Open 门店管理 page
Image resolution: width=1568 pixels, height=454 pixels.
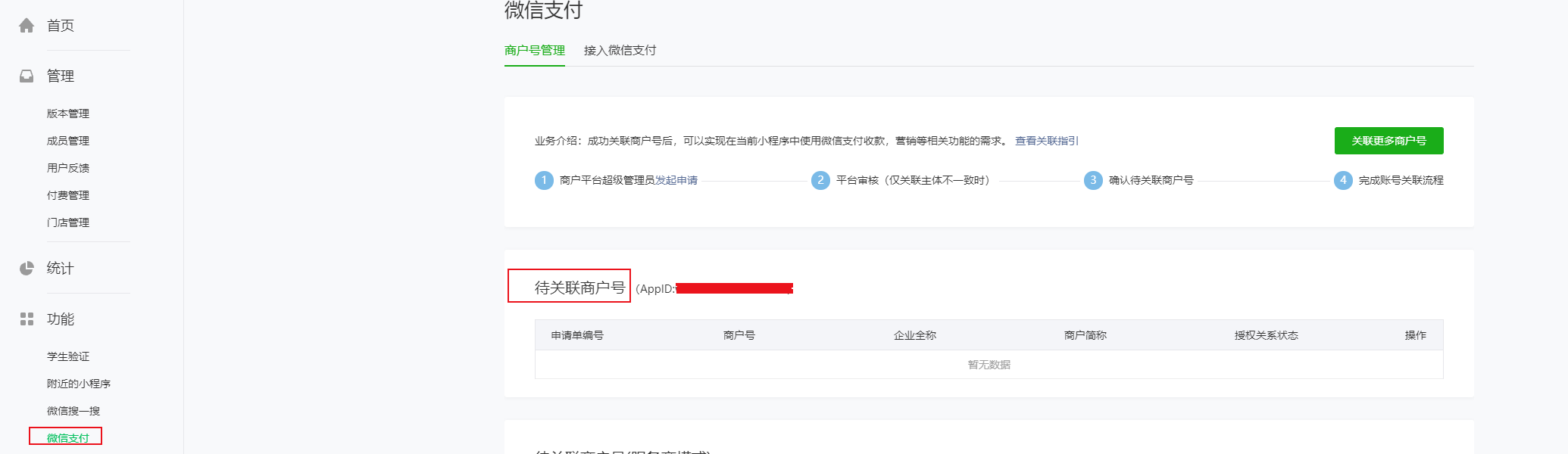(68, 222)
